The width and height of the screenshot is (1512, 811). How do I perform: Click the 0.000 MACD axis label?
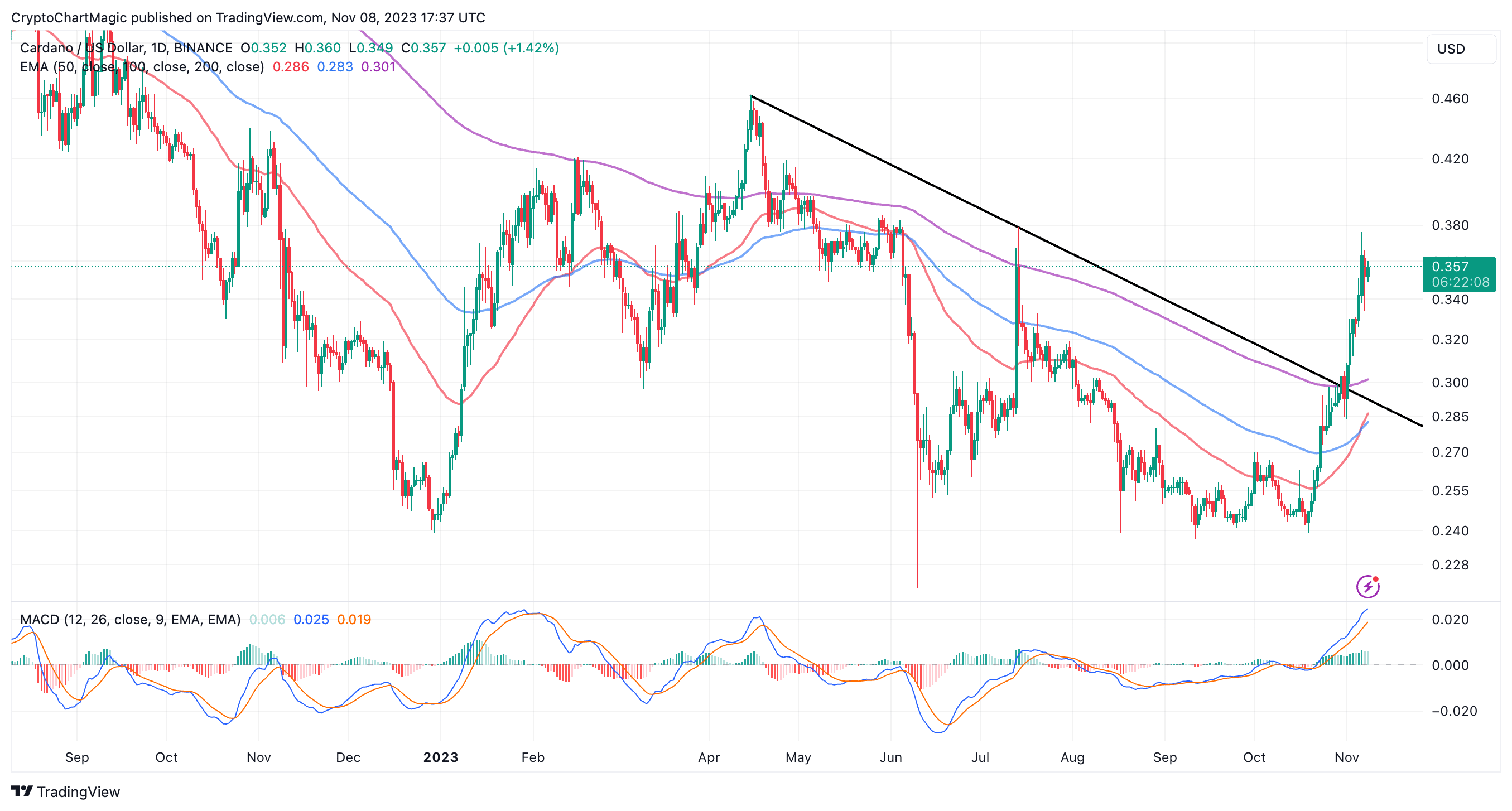click(1450, 665)
